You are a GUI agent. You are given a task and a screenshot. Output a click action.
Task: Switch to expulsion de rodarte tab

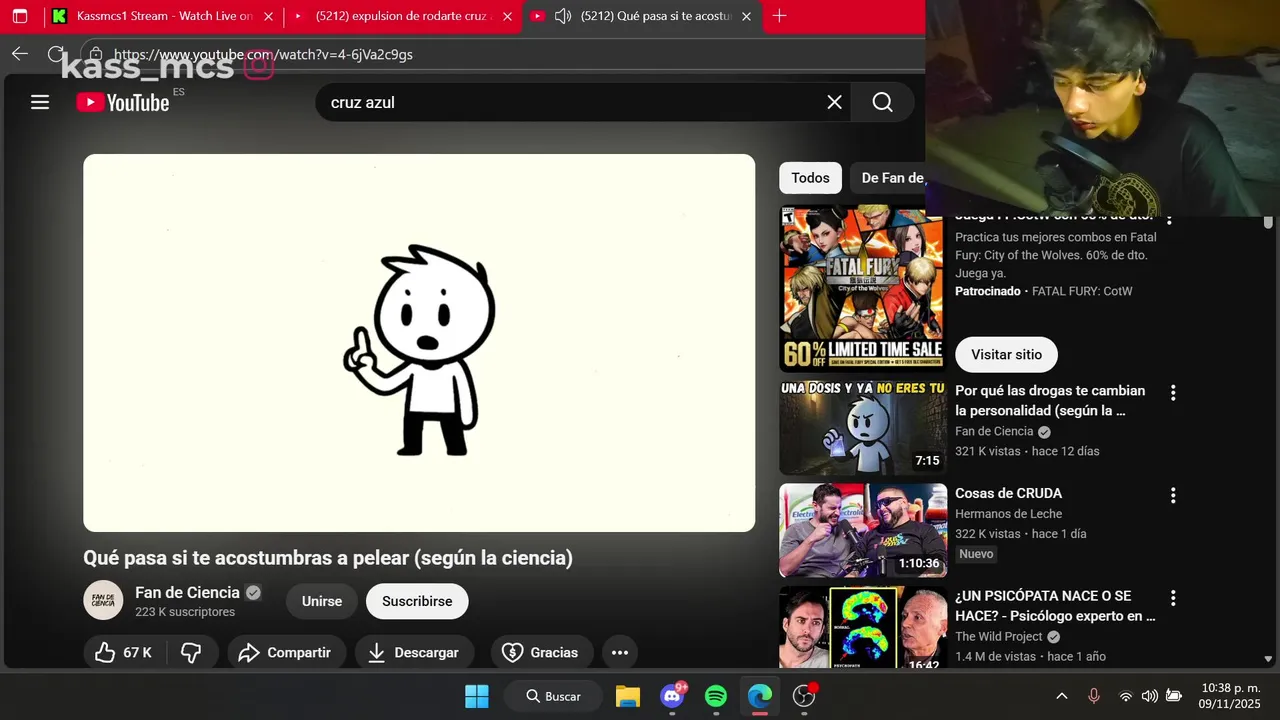tap(402, 16)
